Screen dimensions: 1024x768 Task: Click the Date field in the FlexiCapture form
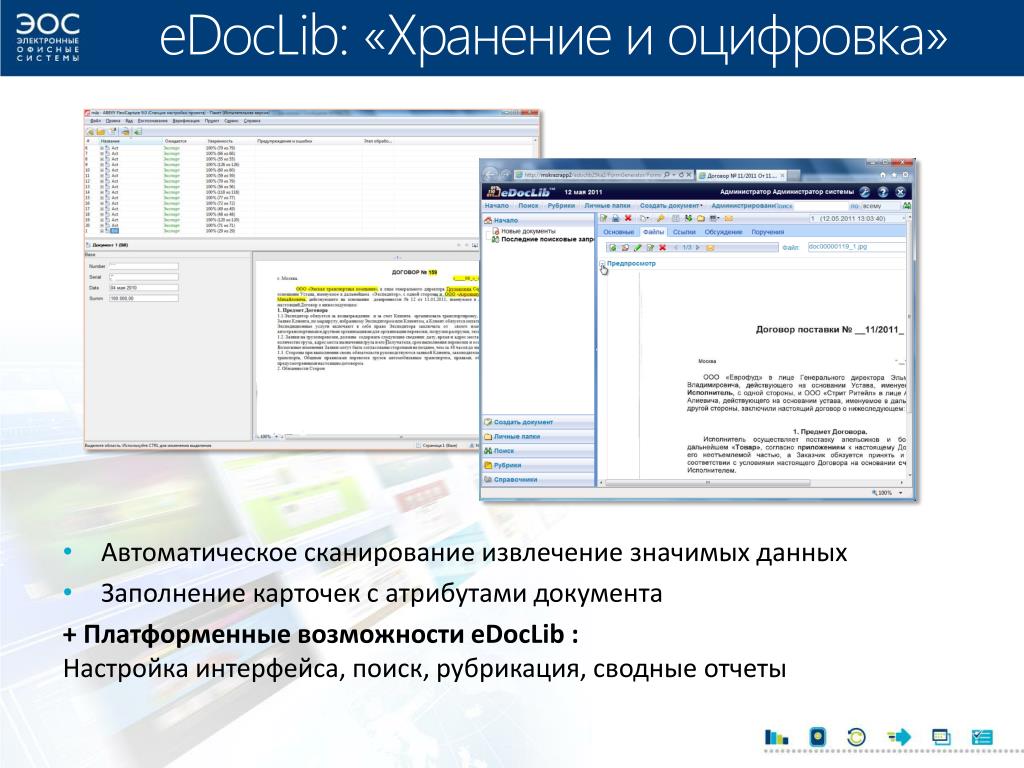(x=144, y=287)
